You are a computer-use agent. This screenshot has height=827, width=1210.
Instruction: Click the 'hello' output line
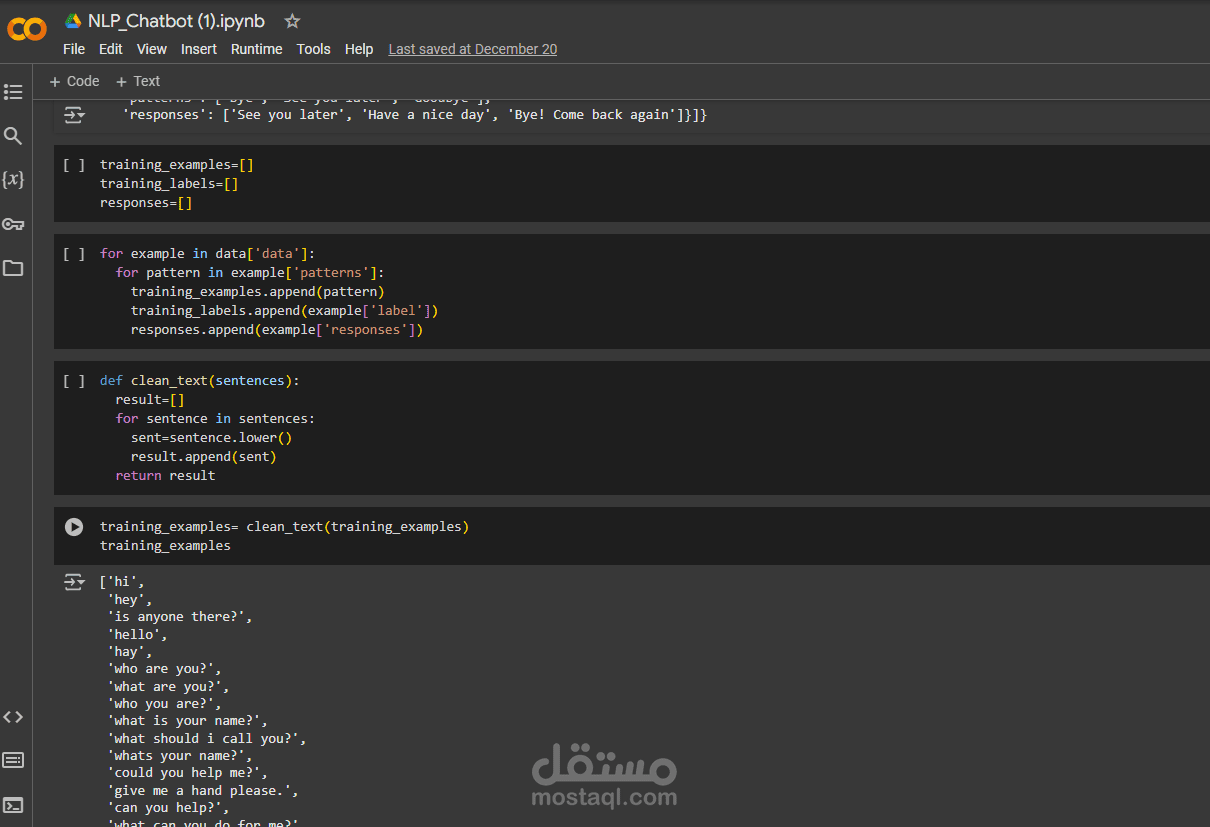pos(138,634)
